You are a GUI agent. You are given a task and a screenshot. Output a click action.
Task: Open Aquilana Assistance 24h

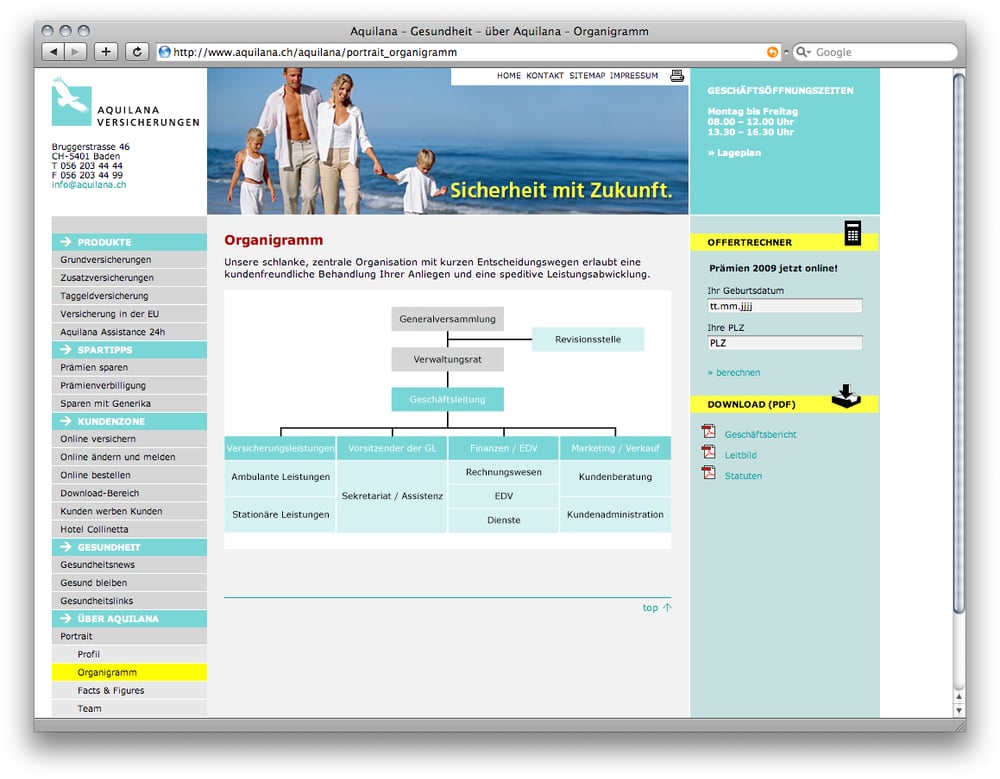tap(129, 332)
